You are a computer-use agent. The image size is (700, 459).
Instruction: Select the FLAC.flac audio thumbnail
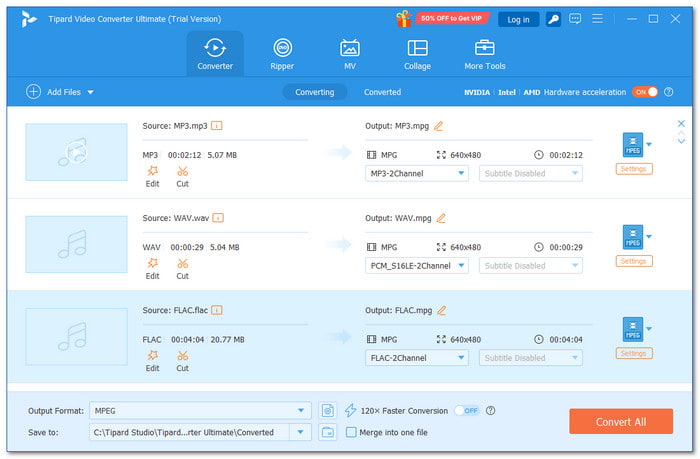point(76,336)
